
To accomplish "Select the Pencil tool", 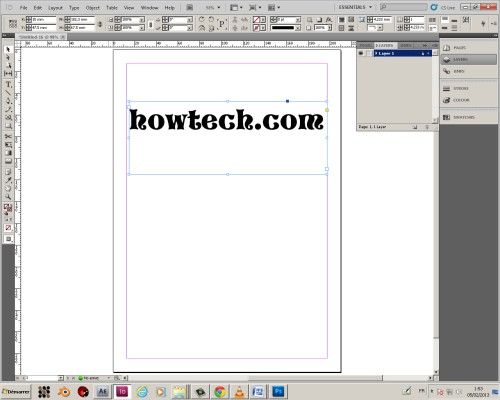I will click(8, 109).
